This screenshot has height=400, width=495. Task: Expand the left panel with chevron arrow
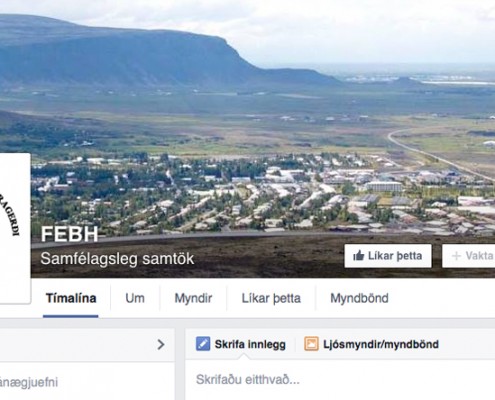point(161,344)
